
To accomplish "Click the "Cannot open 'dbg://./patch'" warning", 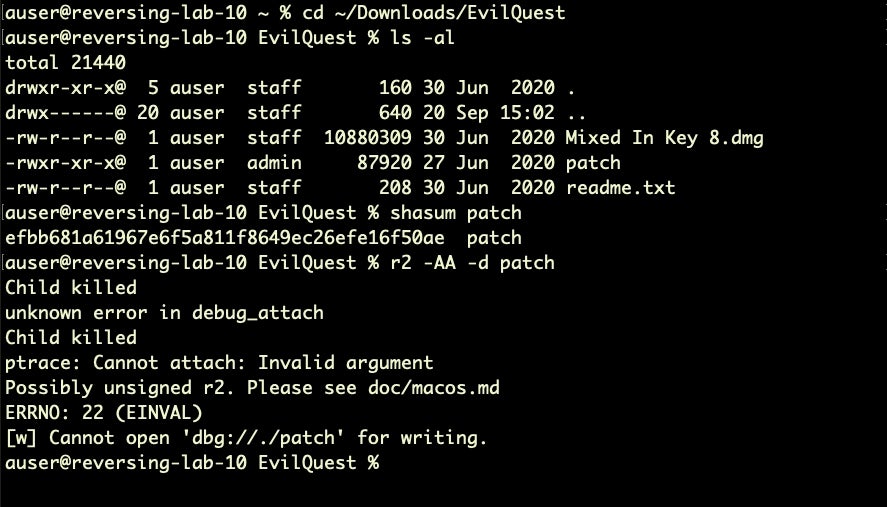I will [x=260, y=438].
